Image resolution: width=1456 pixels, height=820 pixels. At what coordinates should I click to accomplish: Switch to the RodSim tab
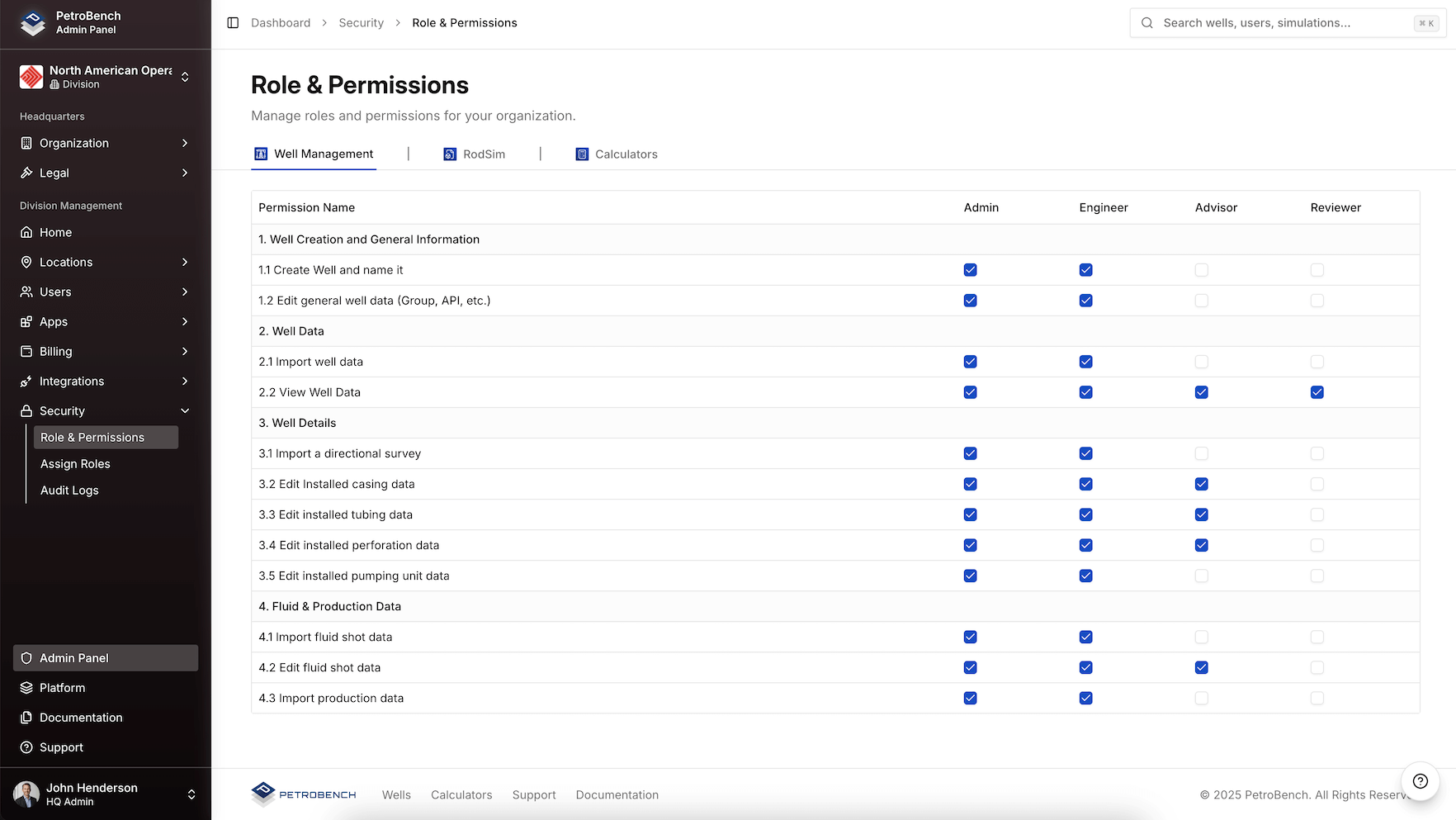[x=475, y=154]
